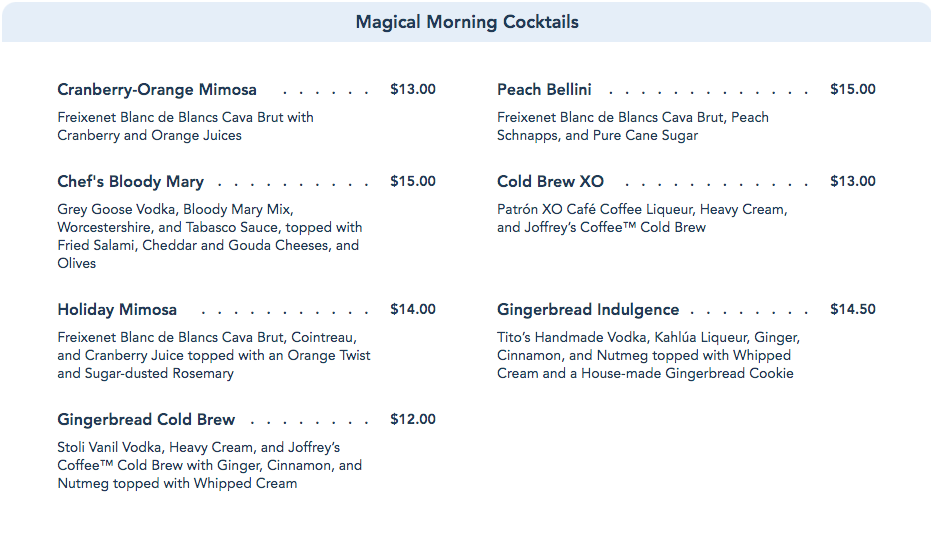The image size is (931, 543).
Task: Select the Gingerbread Cold Brew title
Action: (x=146, y=420)
